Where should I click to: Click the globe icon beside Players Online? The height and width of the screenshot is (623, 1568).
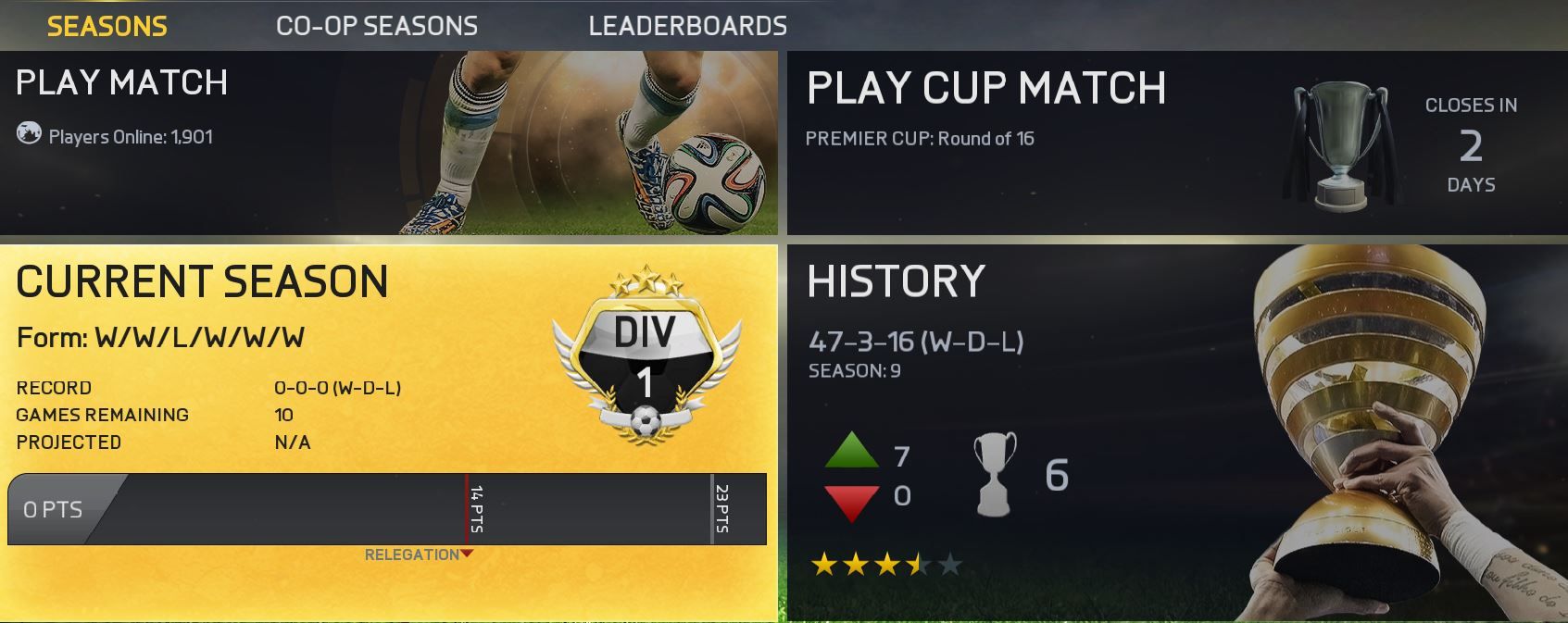coord(29,134)
